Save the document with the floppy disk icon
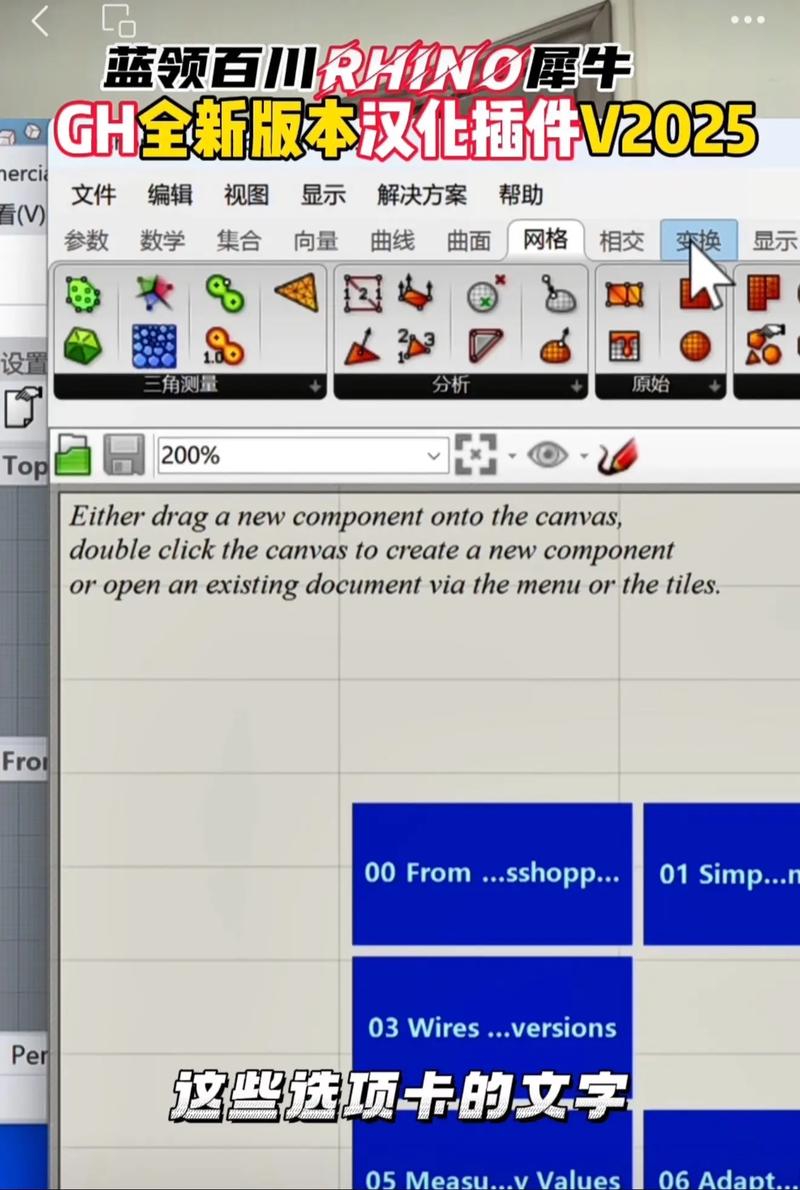The image size is (800, 1190). click(124, 455)
